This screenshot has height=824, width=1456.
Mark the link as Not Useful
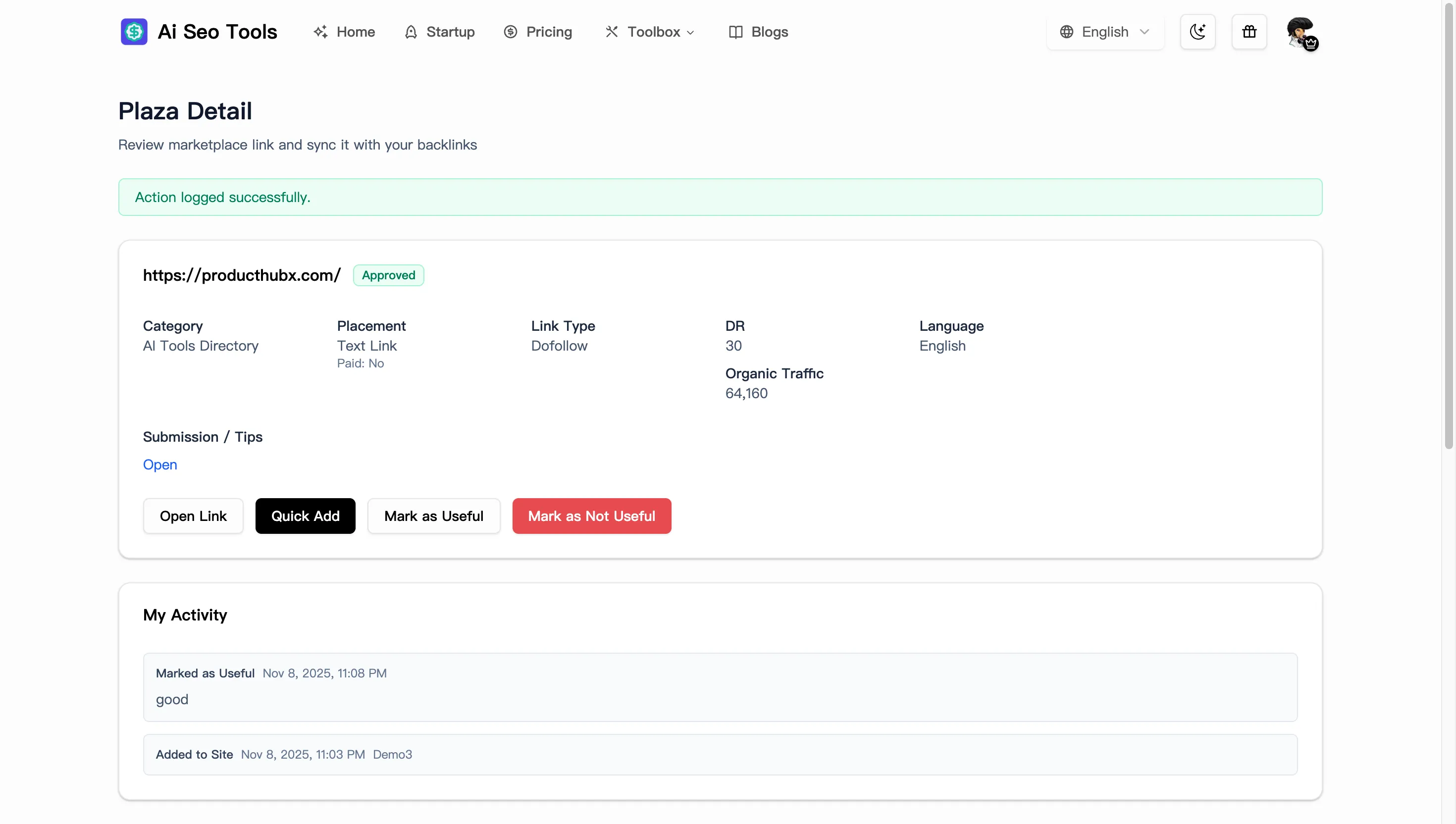pos(591,515)
